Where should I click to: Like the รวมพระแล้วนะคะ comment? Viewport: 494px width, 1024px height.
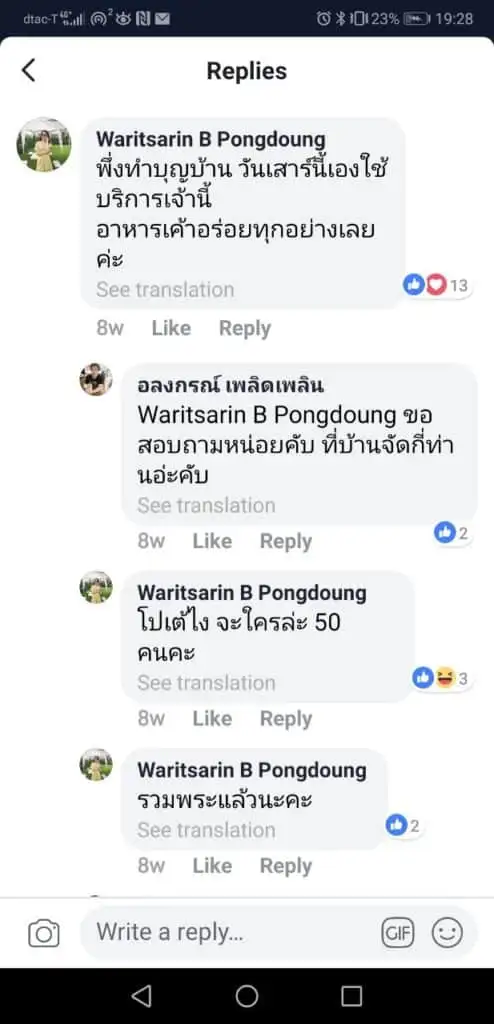[212, 865]
